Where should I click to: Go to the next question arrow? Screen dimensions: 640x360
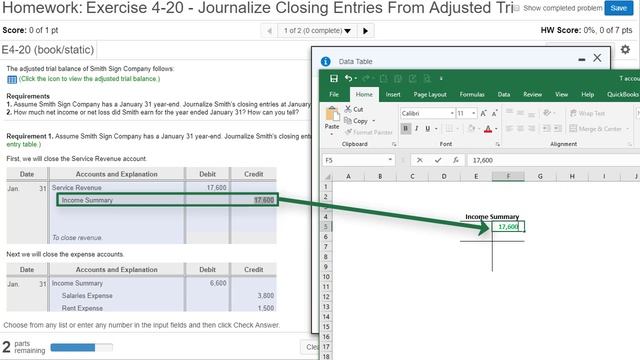[x=365, y=31]
